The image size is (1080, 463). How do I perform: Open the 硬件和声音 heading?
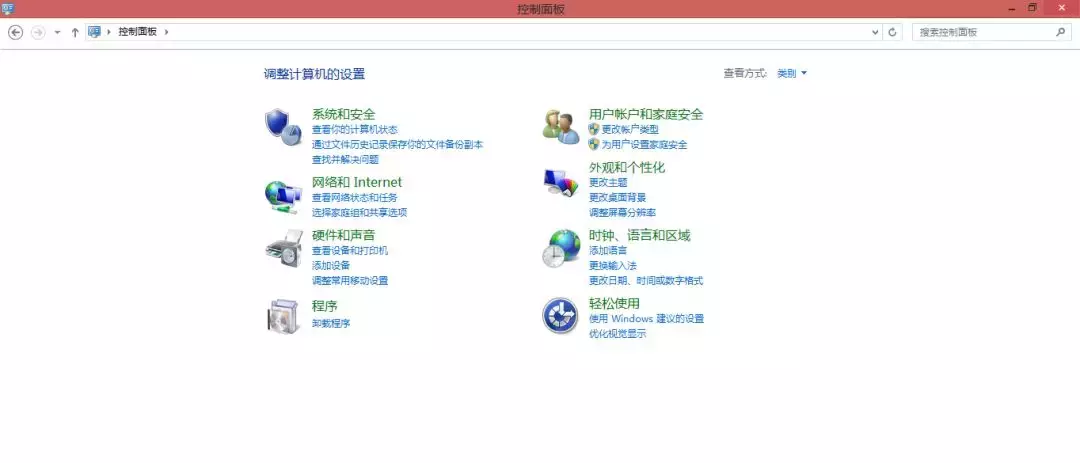(344, 235)
